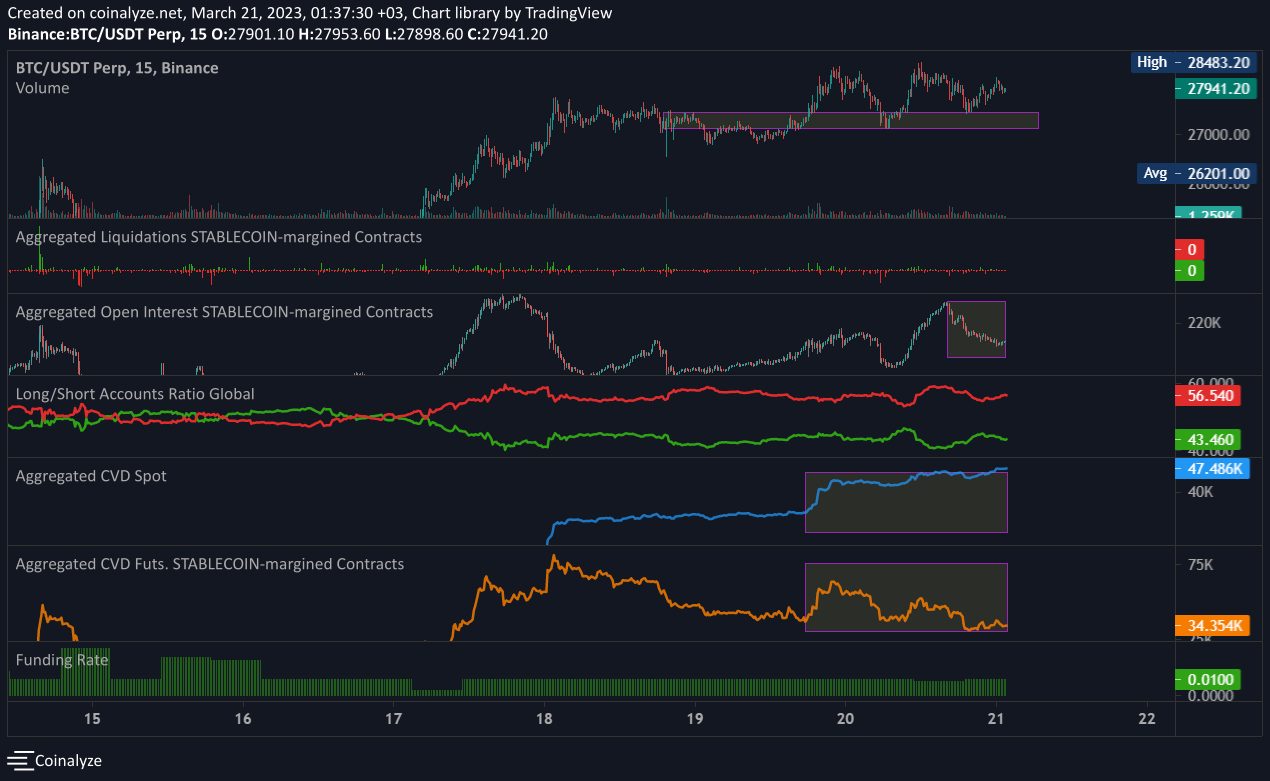
Task: Click the date 22 on the time axis
Action: point(1147,719)
